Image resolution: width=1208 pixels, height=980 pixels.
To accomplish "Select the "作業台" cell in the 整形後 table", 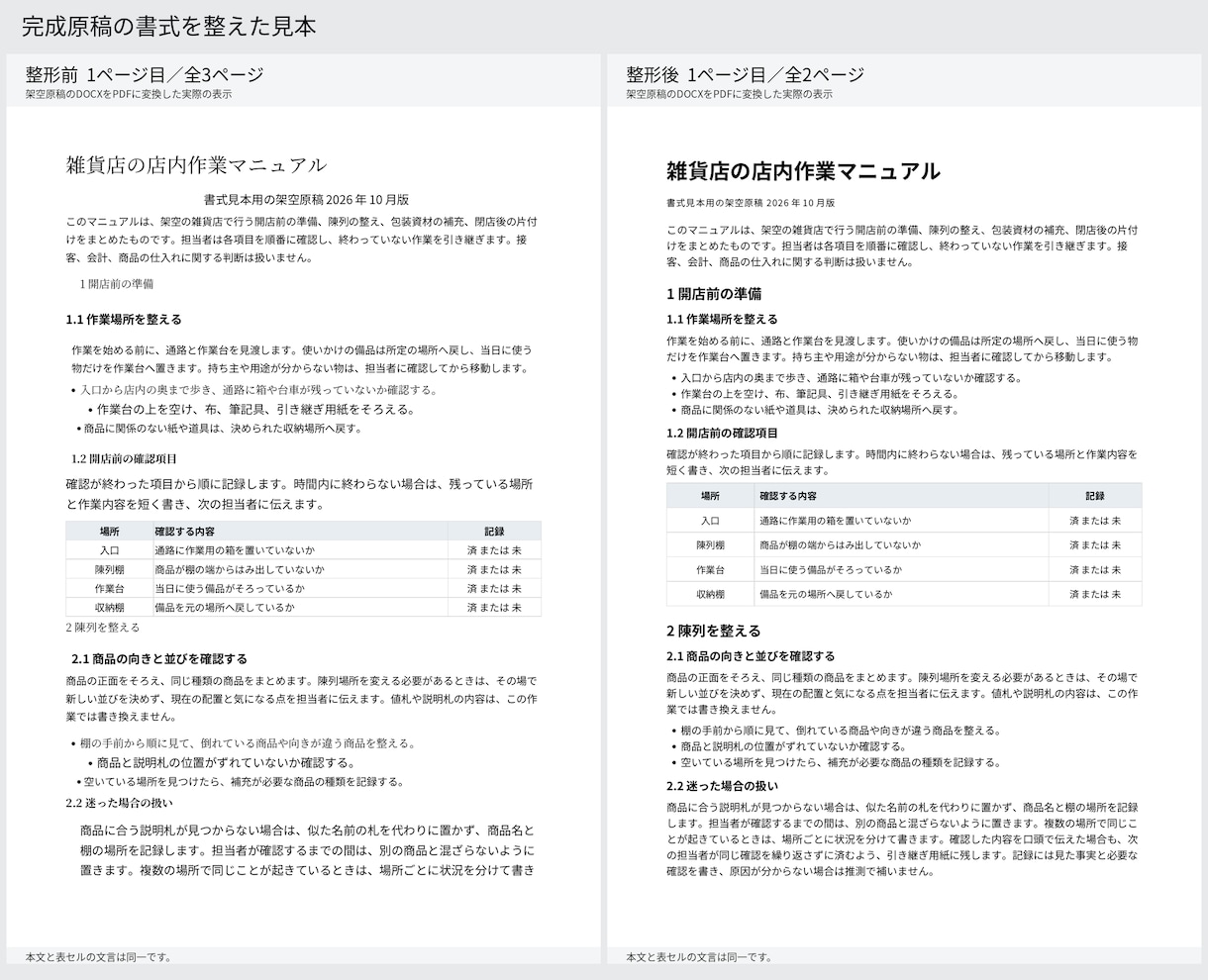I will tap(710, 570).
